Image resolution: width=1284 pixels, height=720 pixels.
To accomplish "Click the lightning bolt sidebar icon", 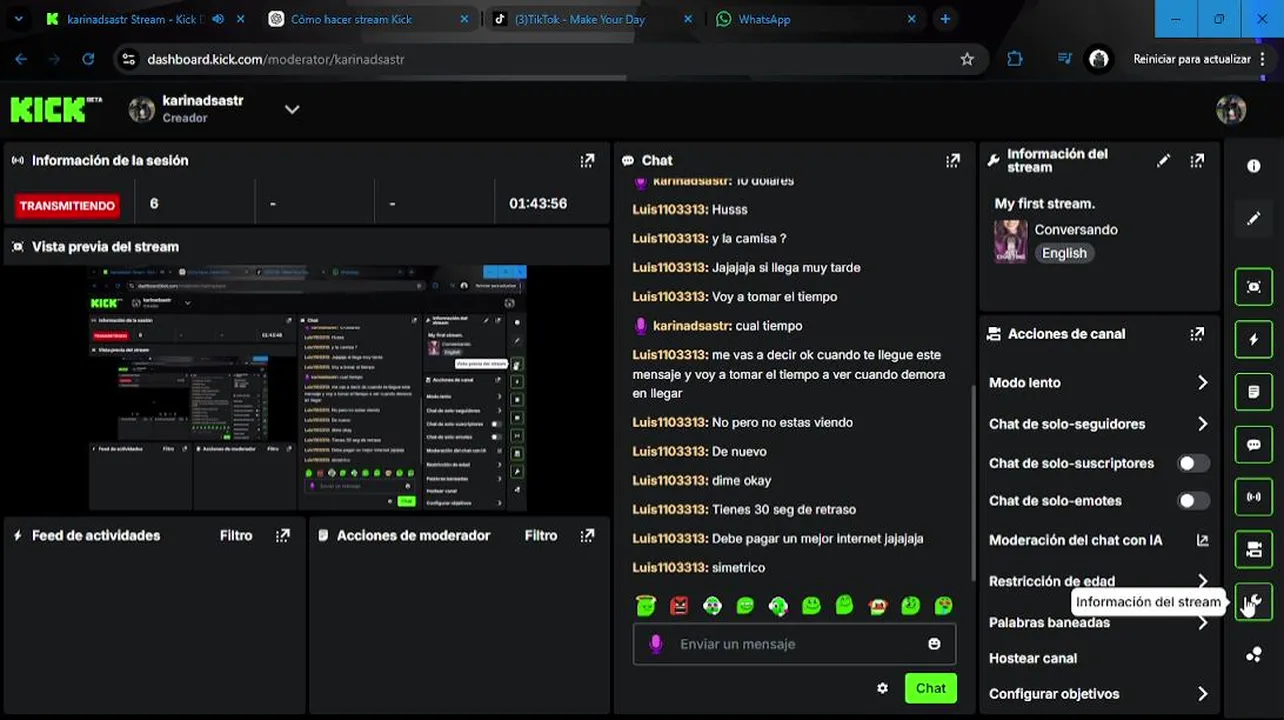I will pyautogui.click(x=1254, y=339).
